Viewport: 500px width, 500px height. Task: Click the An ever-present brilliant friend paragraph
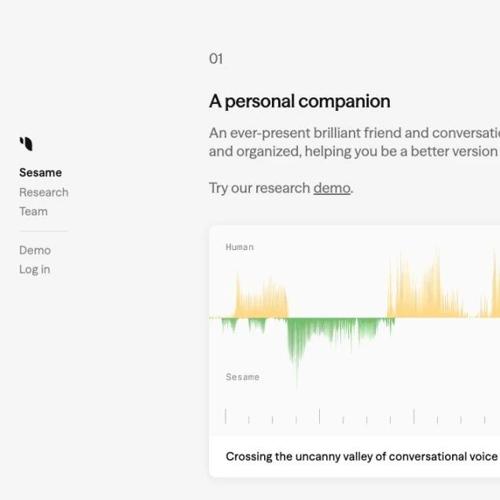click(x=354, y=142)
